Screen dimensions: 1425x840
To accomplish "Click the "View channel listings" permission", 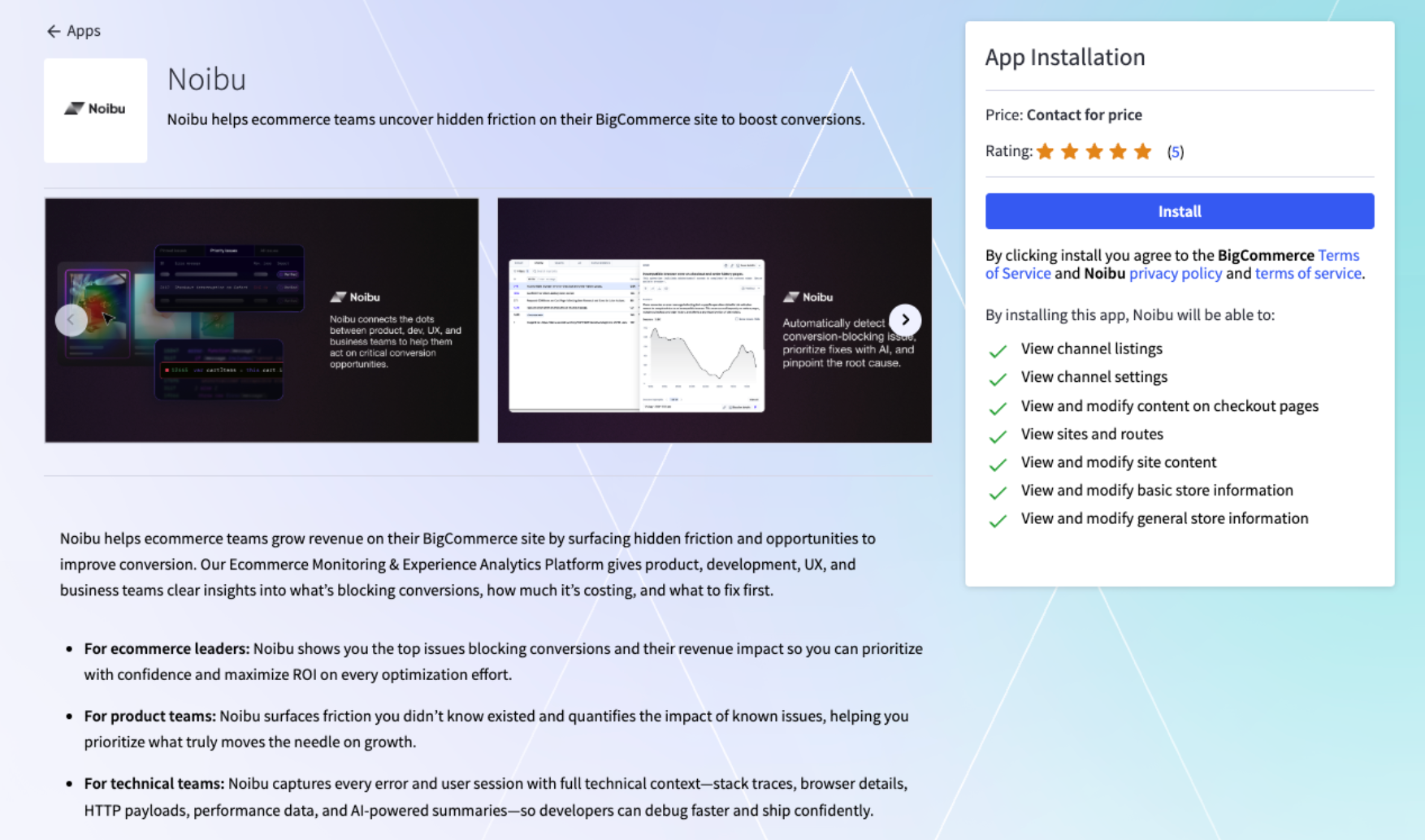I will pos(1092,349).
